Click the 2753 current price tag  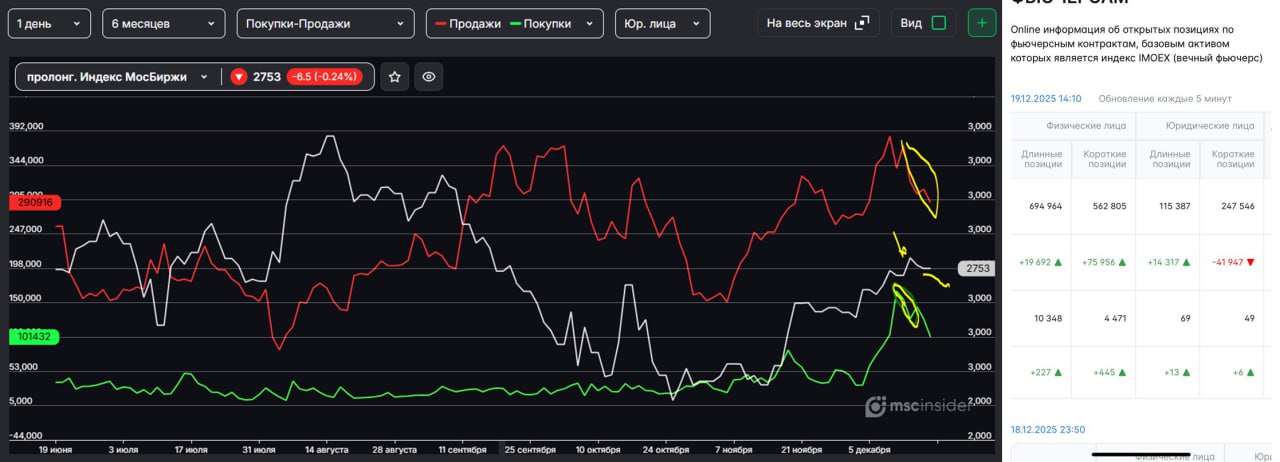click(x=977, y=268)
